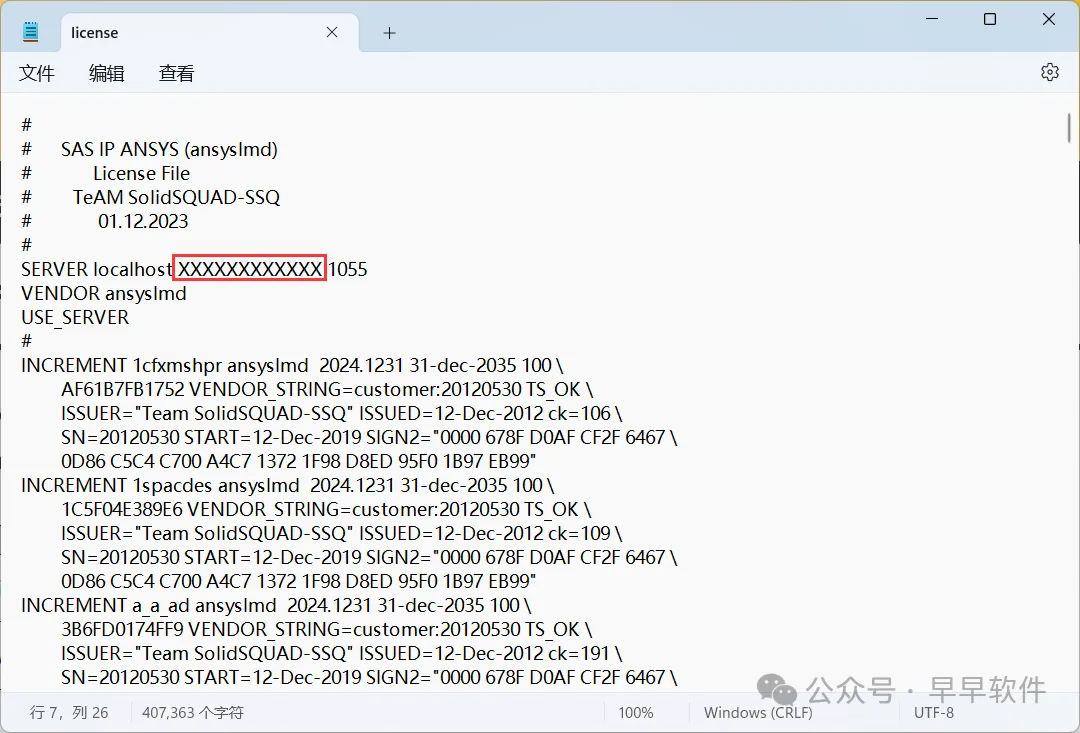Click the Notepad app icon in title bar

[31, 32]
